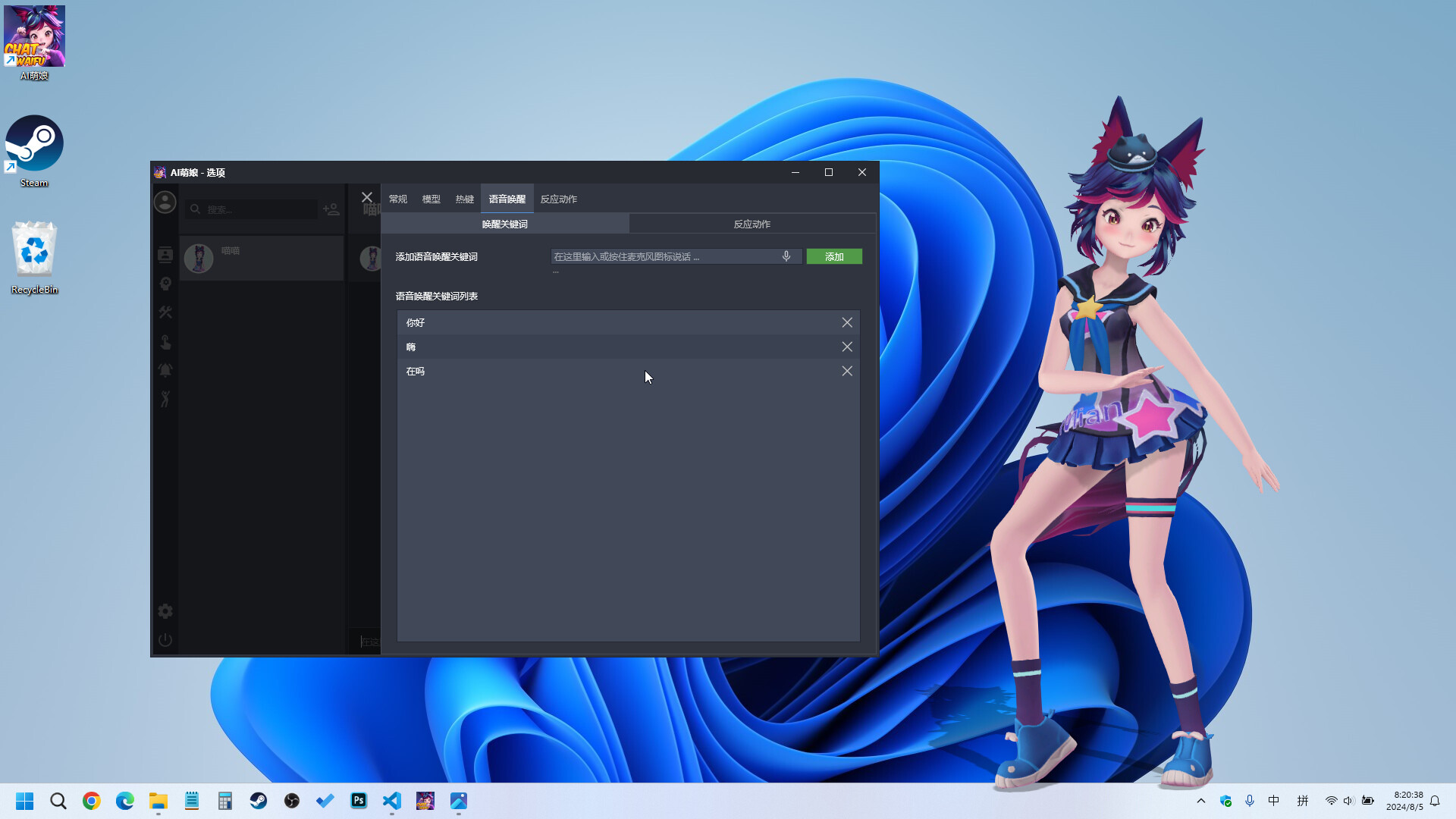Open the user profile avatar in the sidebar

click(x=165, y=202)
